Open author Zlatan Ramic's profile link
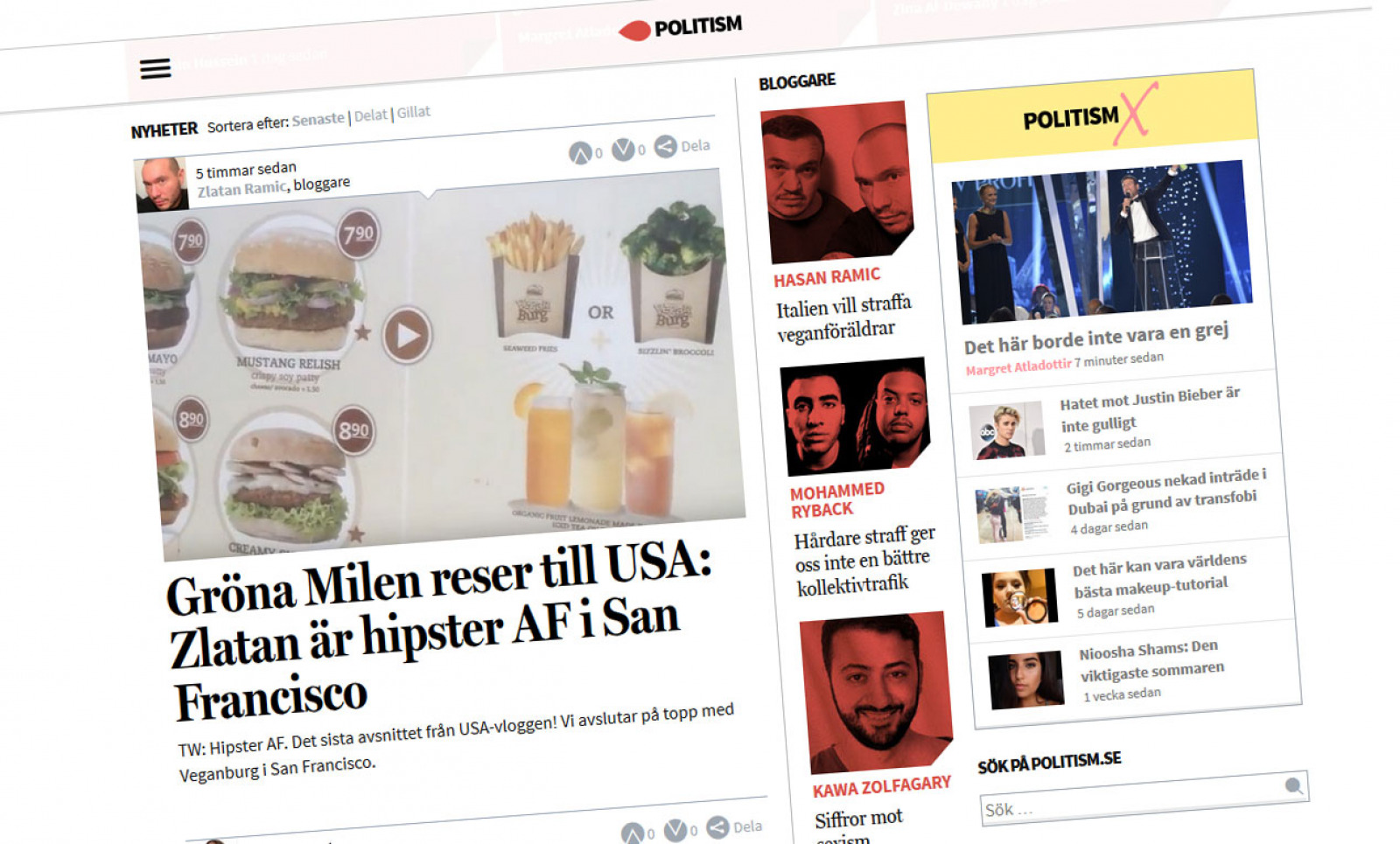This screenshot has height=844, width=1400. 241,189
